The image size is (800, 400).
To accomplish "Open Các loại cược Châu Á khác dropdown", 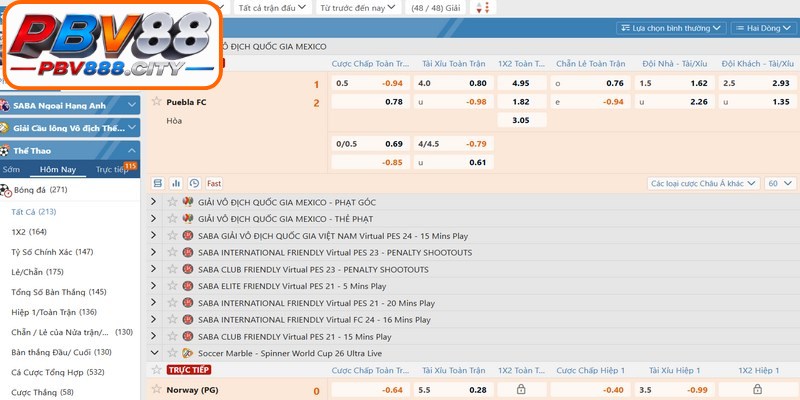I will coord(704,183).
